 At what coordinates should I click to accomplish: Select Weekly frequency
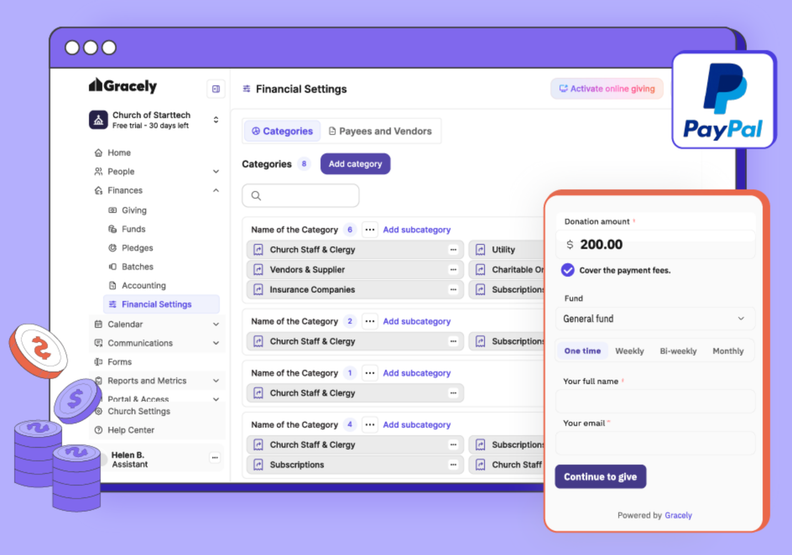629,351
